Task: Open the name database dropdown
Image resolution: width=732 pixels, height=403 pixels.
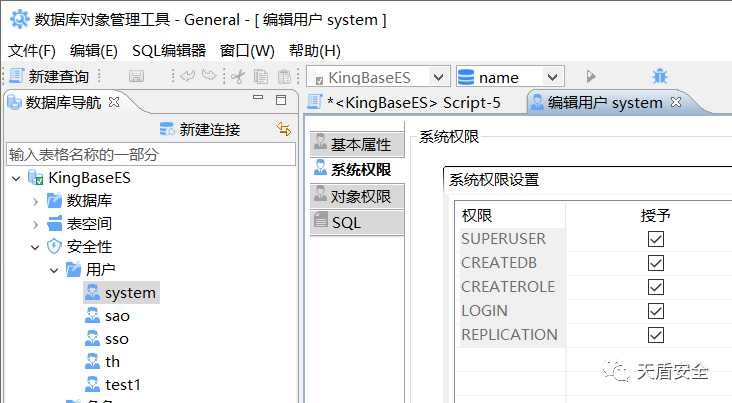Action: coord(552,77)
